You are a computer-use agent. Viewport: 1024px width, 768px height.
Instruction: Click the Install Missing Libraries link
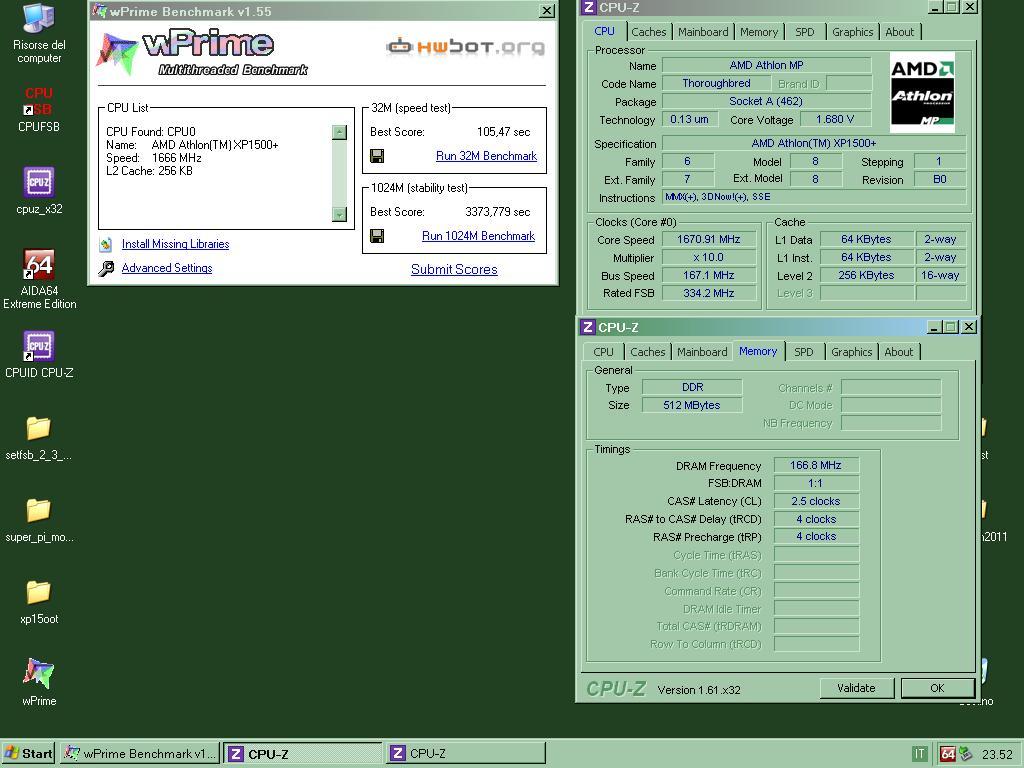click(x=175, y=244)
